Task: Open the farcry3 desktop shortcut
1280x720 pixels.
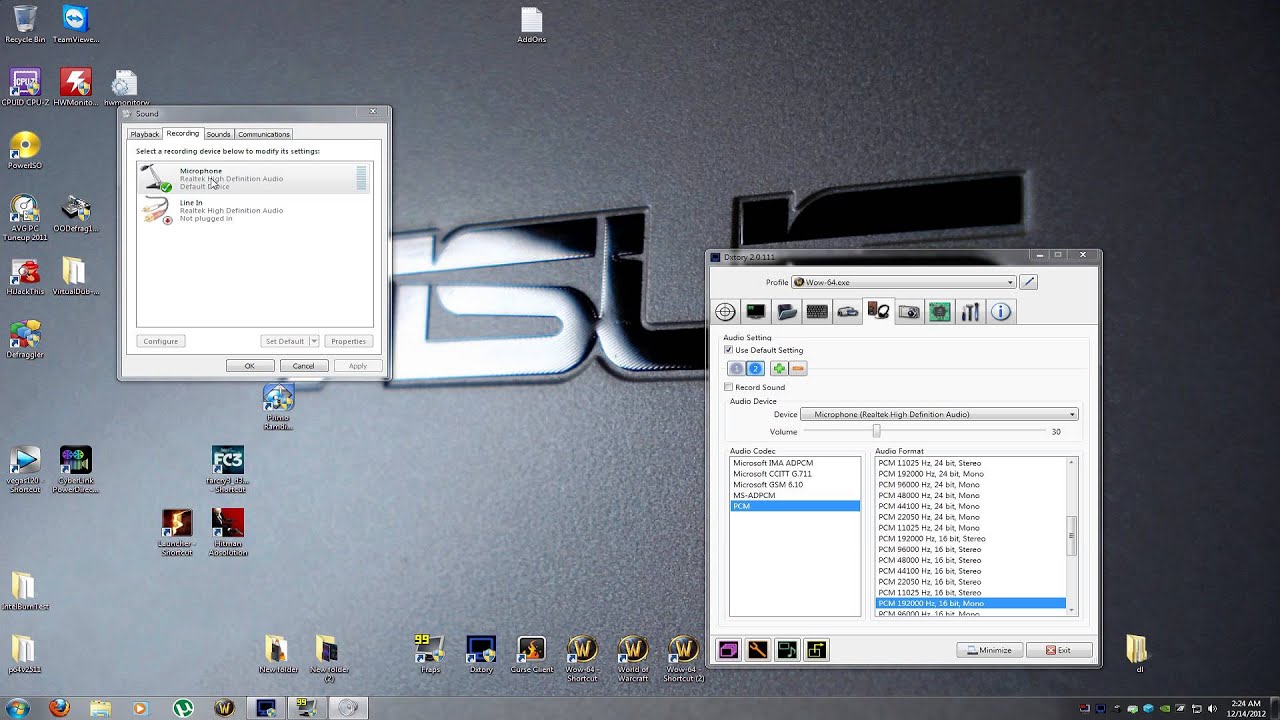Action: [228, 470]
